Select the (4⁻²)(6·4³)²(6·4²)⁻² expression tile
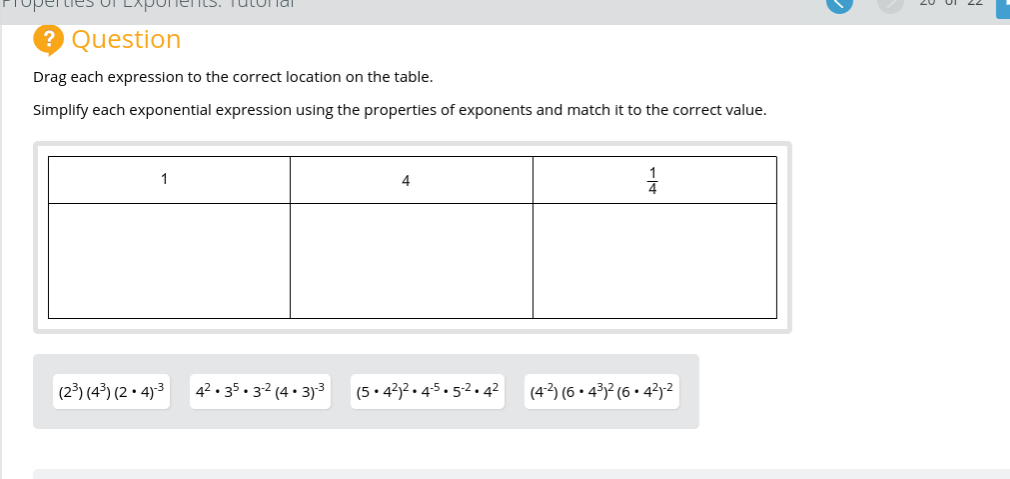This screenshot has width=1010, height=479. [602, 391]
